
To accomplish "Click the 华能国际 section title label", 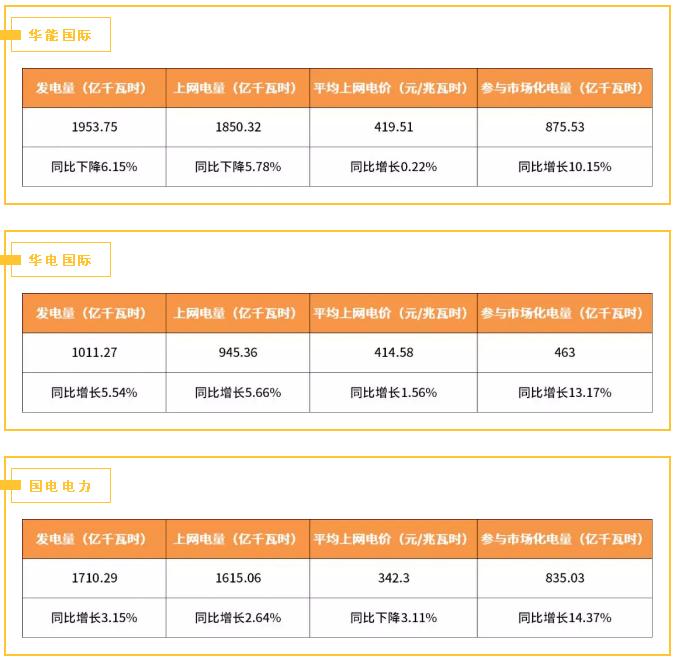I will click(x=61, y=35).
